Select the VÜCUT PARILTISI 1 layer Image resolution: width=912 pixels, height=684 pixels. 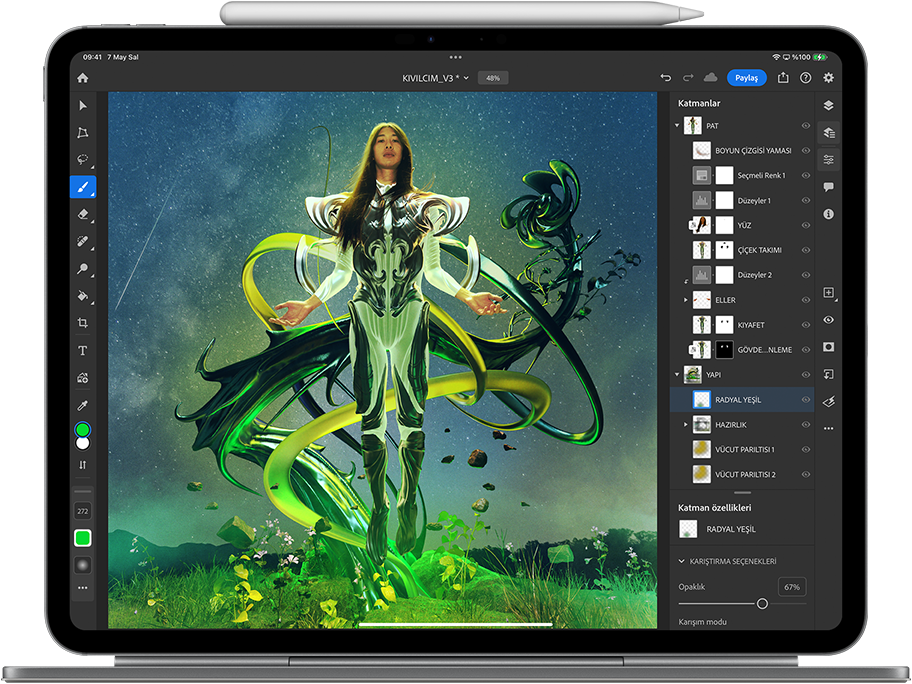[742, 450]
